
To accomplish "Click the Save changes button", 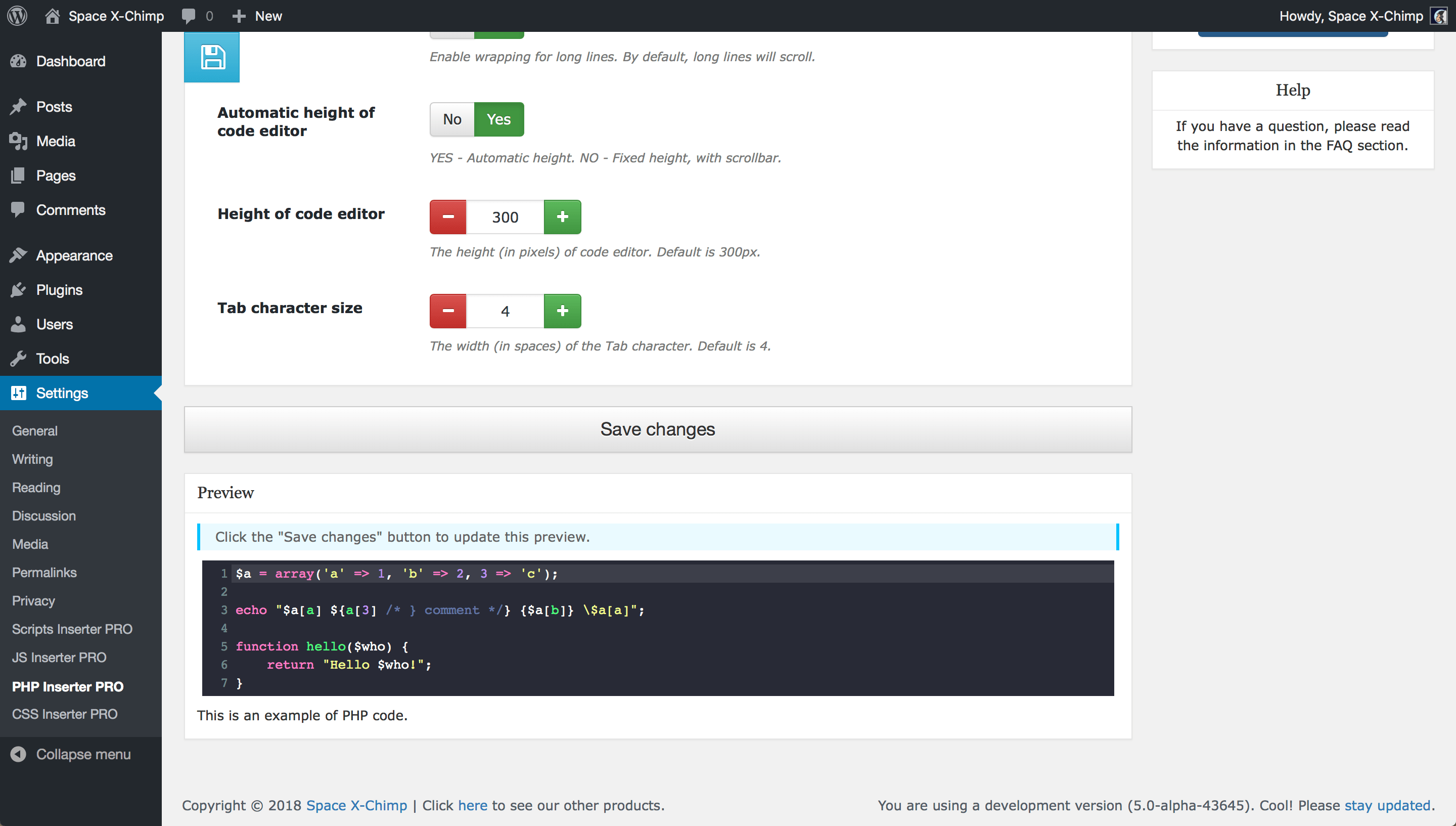I will click(658, 429).
